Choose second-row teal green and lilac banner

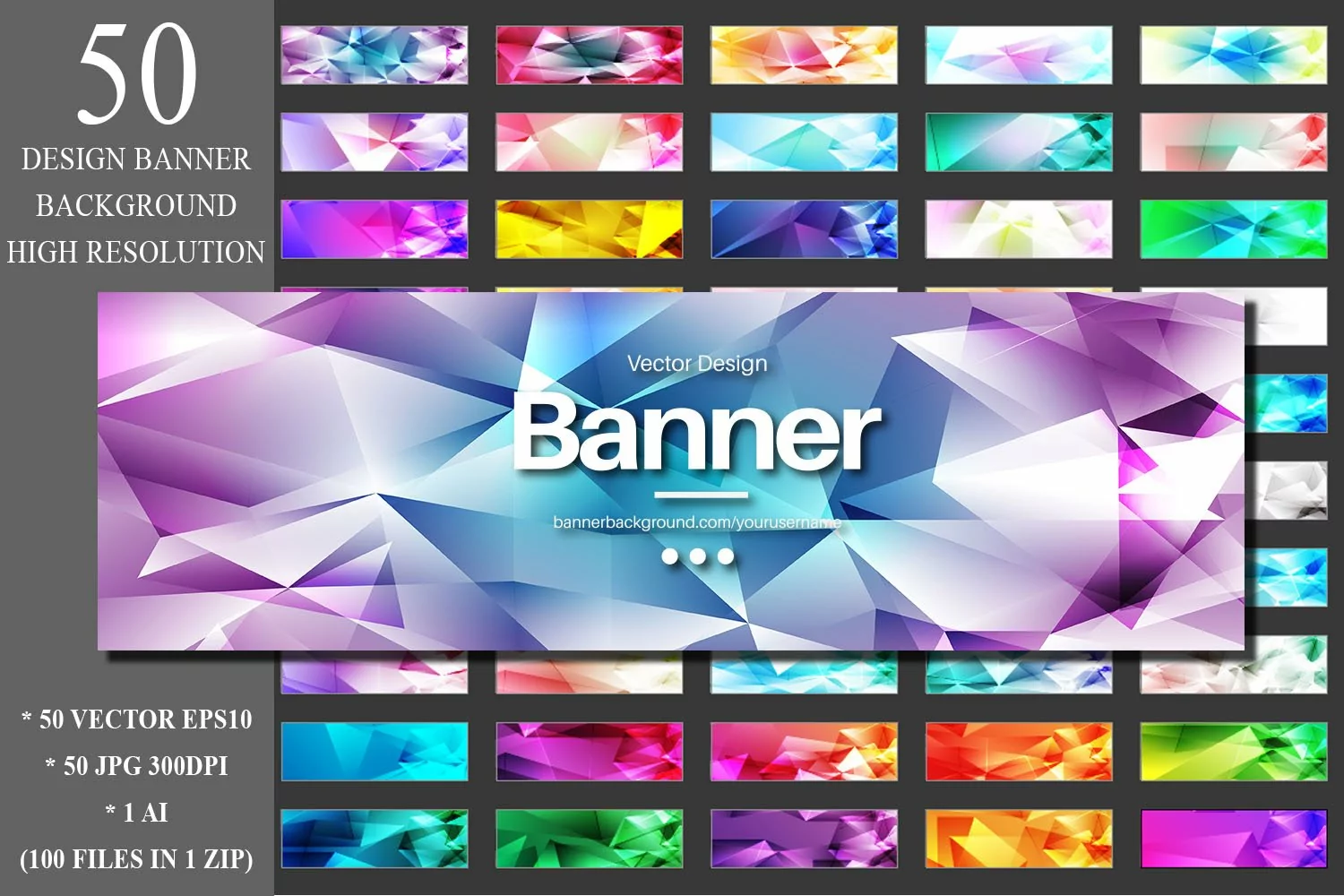(x=1019, y=142)
